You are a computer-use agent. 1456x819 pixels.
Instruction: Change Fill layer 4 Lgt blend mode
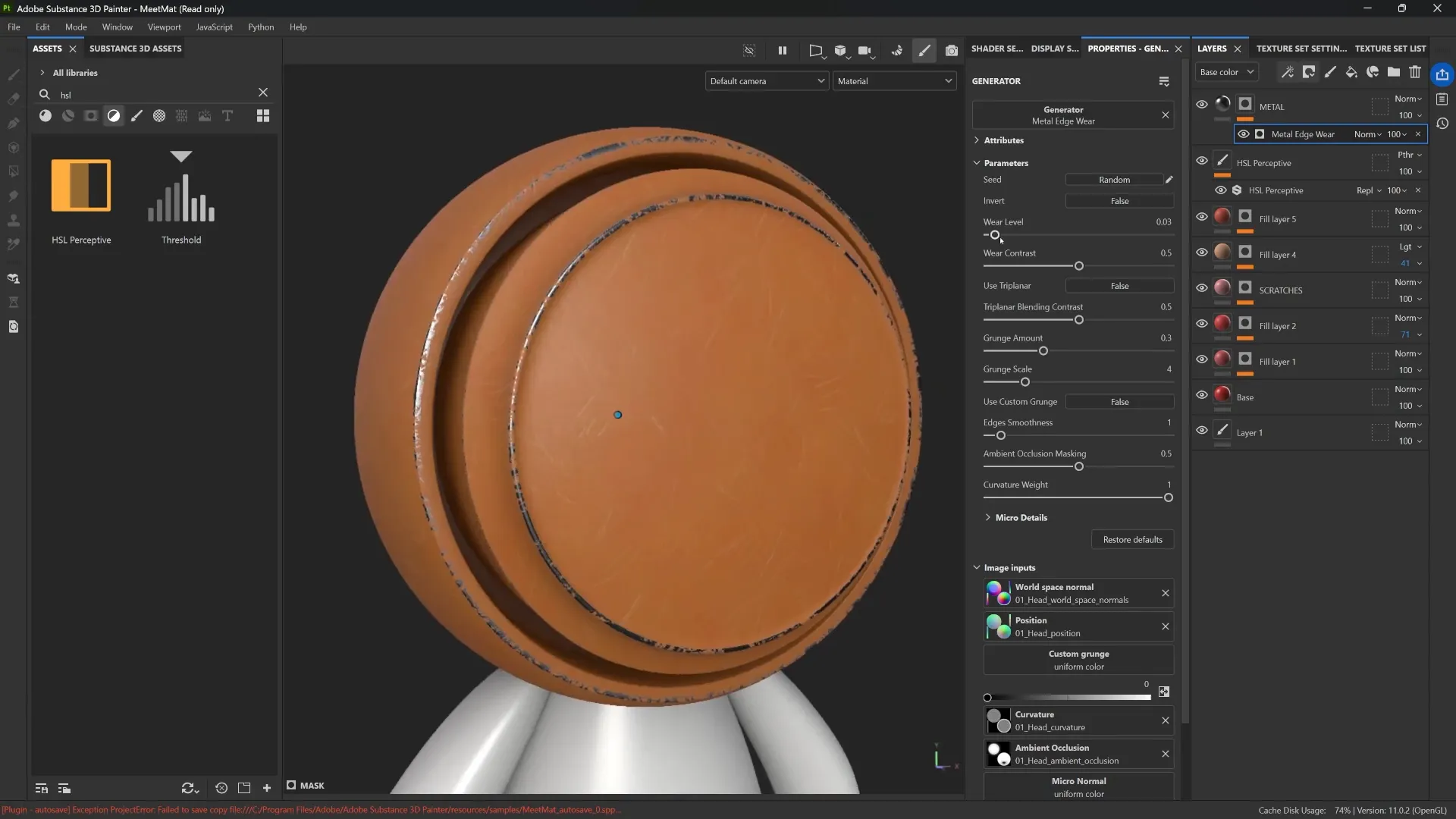tap(1410, 247)
